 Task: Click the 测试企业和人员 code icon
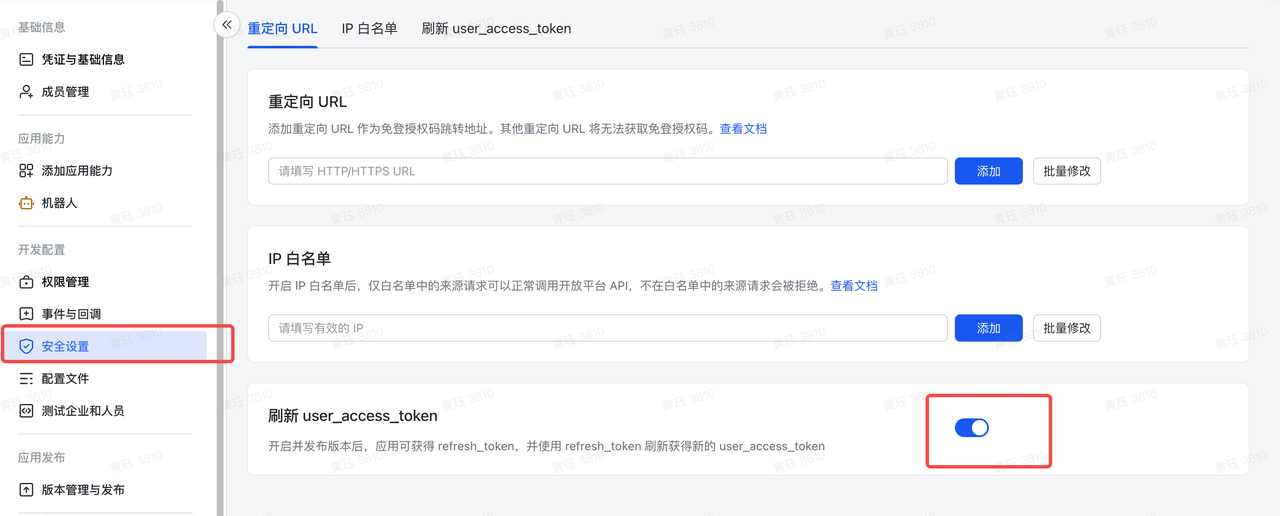(27, 411)
